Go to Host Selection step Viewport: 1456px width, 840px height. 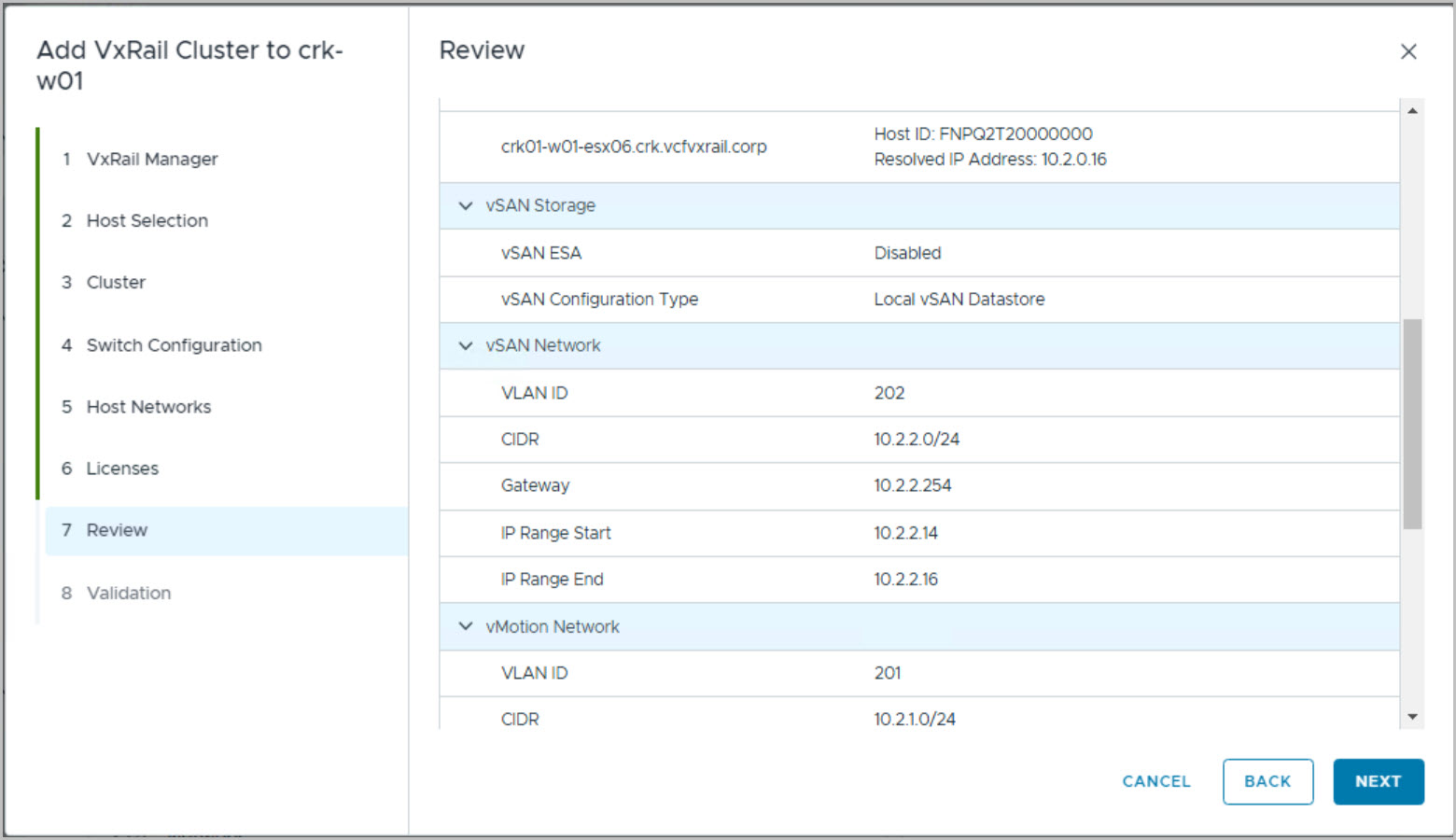coord(147,220)
